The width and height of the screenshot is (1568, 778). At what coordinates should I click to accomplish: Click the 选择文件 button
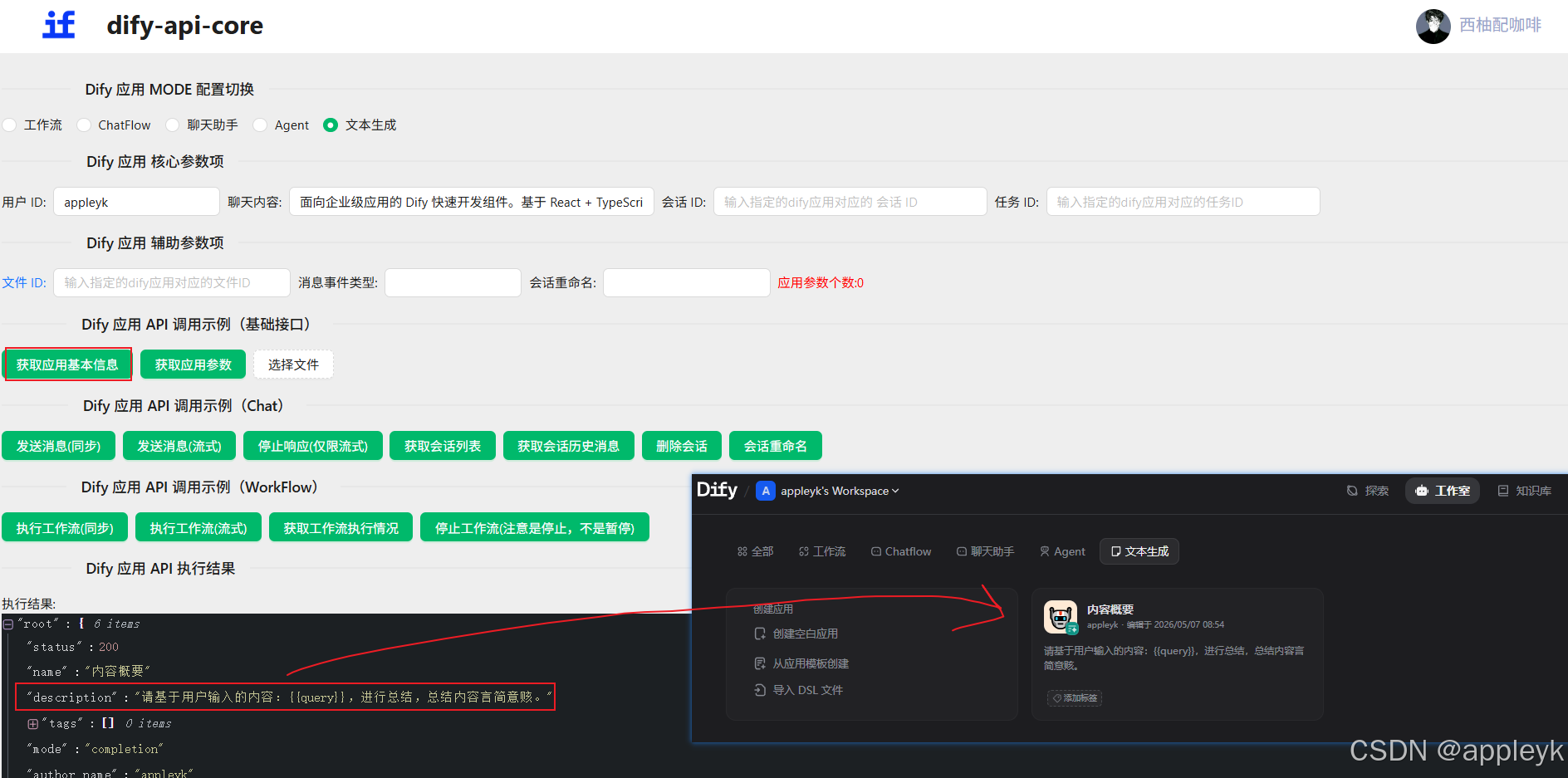point(293,365)
